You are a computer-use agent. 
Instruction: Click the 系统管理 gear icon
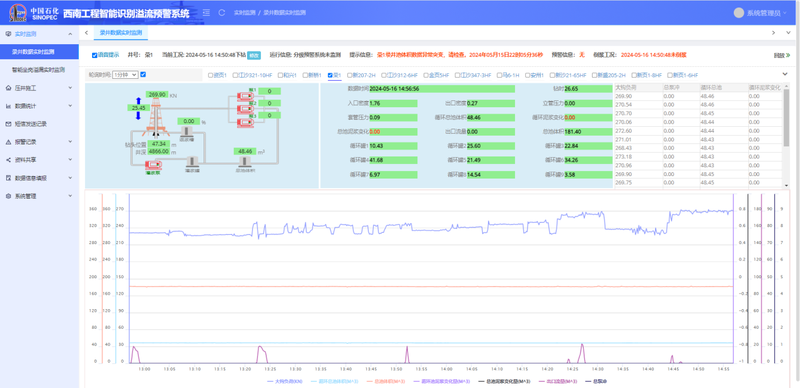[x=8, y=196]
